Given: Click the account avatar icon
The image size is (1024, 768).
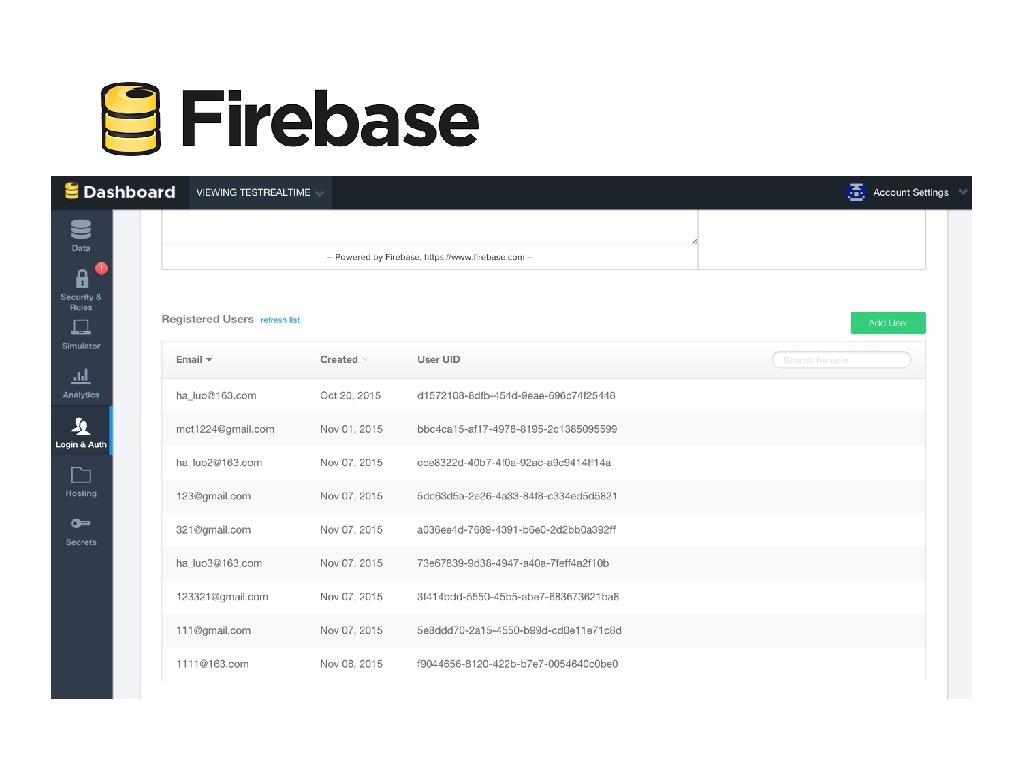Looking at the screenshot, I should (x=856, y=192).
